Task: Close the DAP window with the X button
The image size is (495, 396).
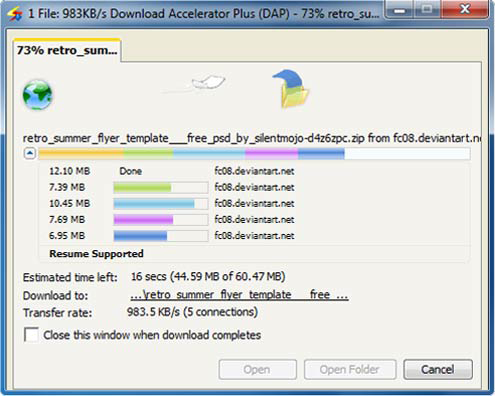Action: tap(465, 10)
